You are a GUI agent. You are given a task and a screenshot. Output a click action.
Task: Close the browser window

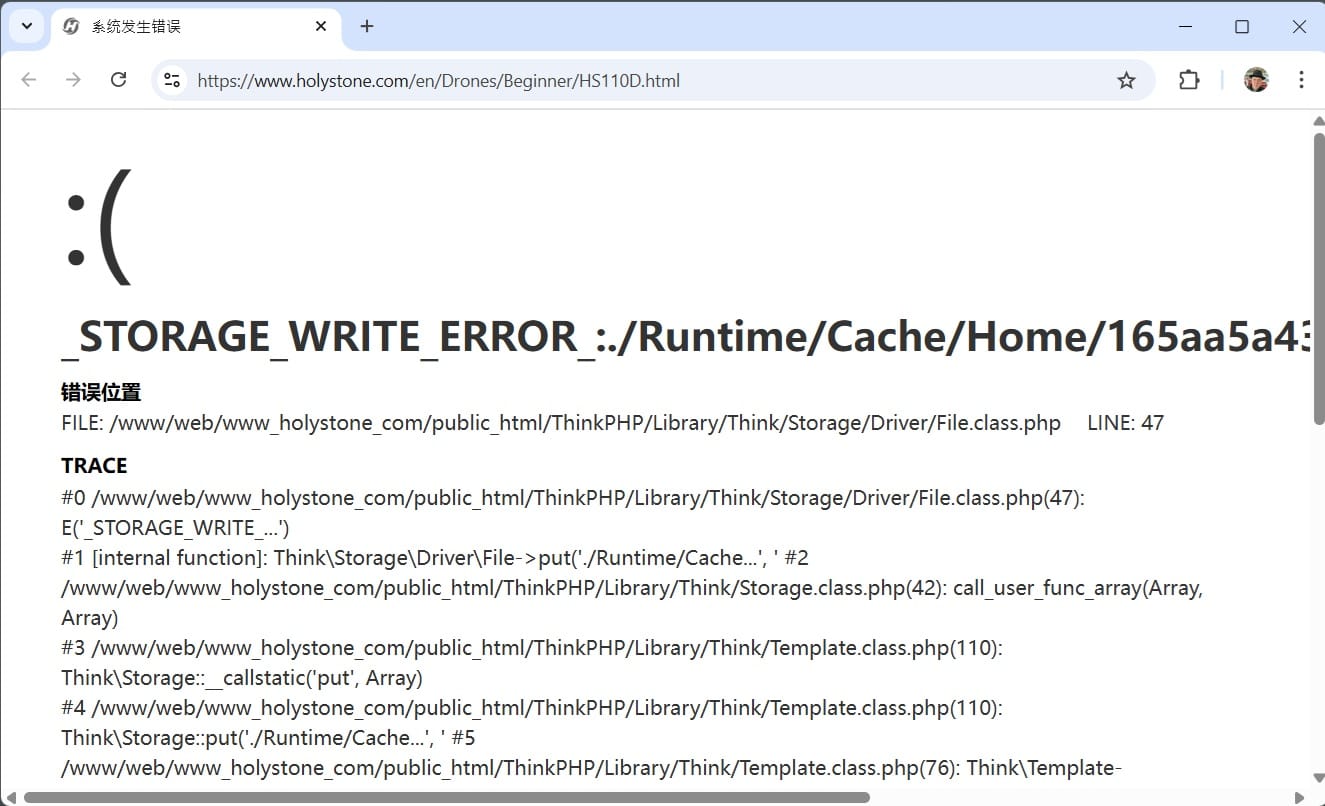click(x=1299, y=27)
